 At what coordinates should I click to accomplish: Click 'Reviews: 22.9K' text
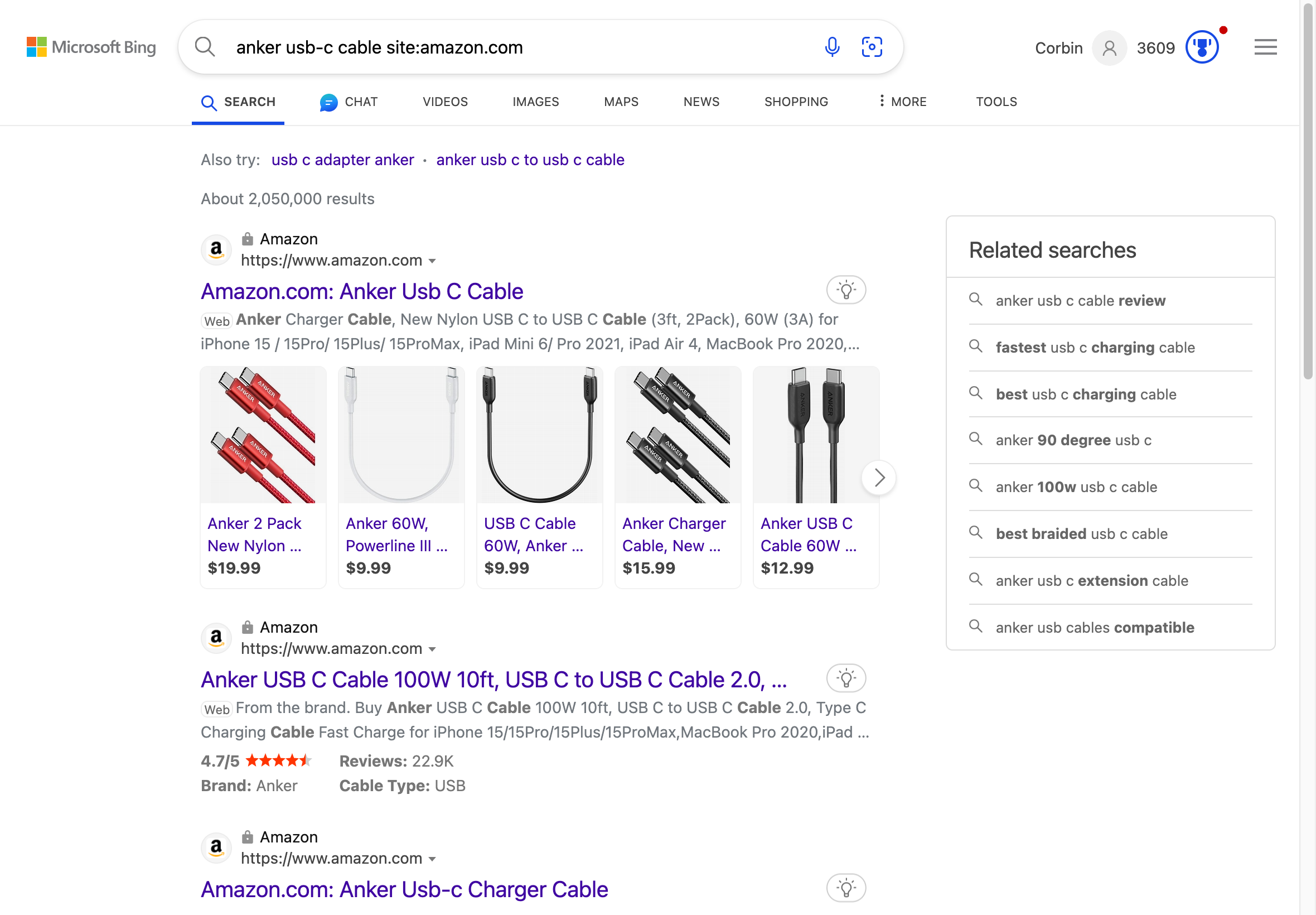point(396,762)
